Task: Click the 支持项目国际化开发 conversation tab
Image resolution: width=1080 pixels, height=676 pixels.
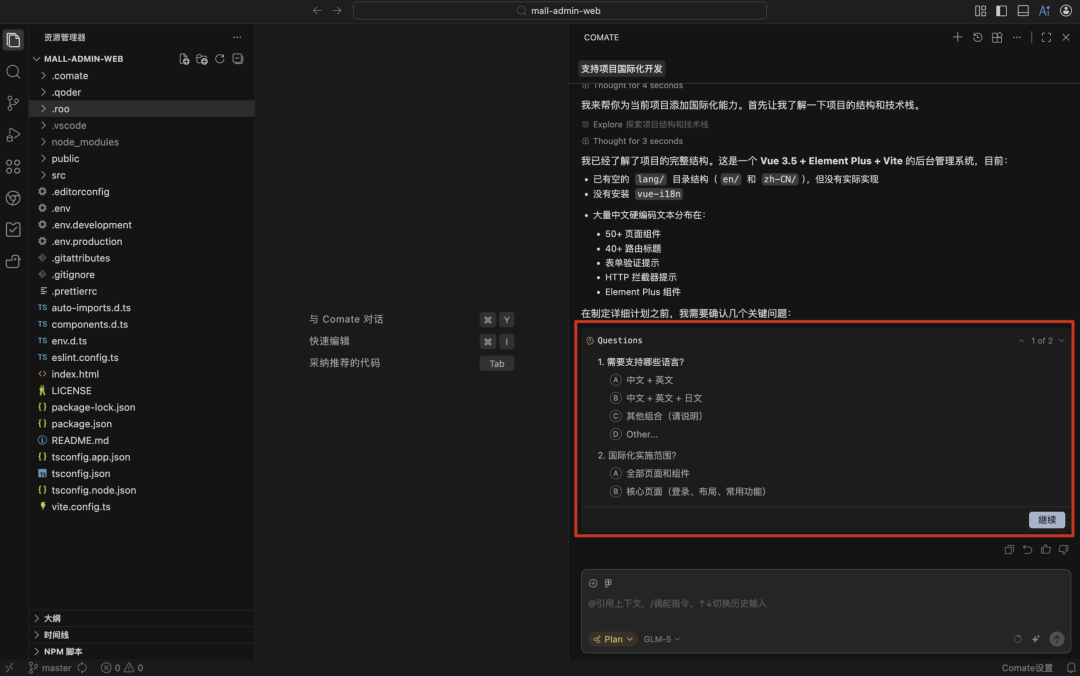Action: (621, 69)
